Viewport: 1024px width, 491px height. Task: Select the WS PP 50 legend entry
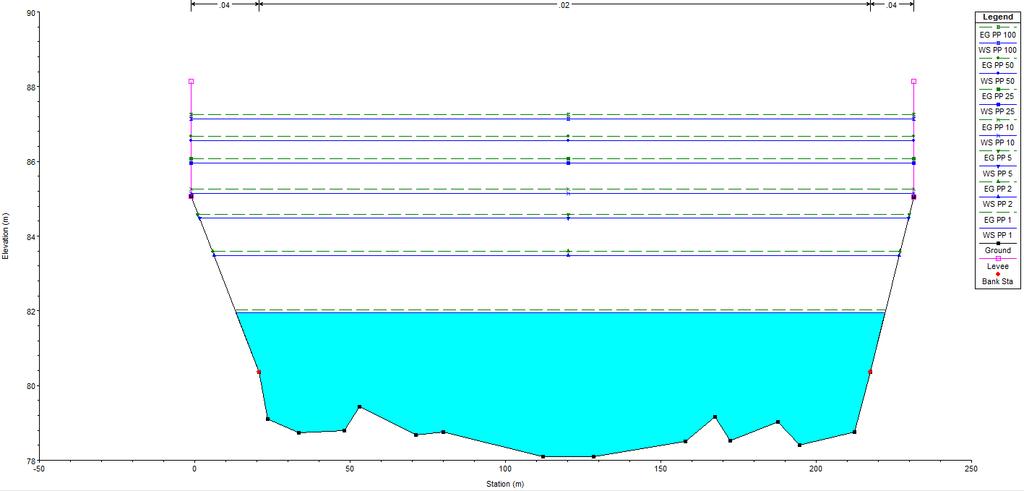coord(997,81)
